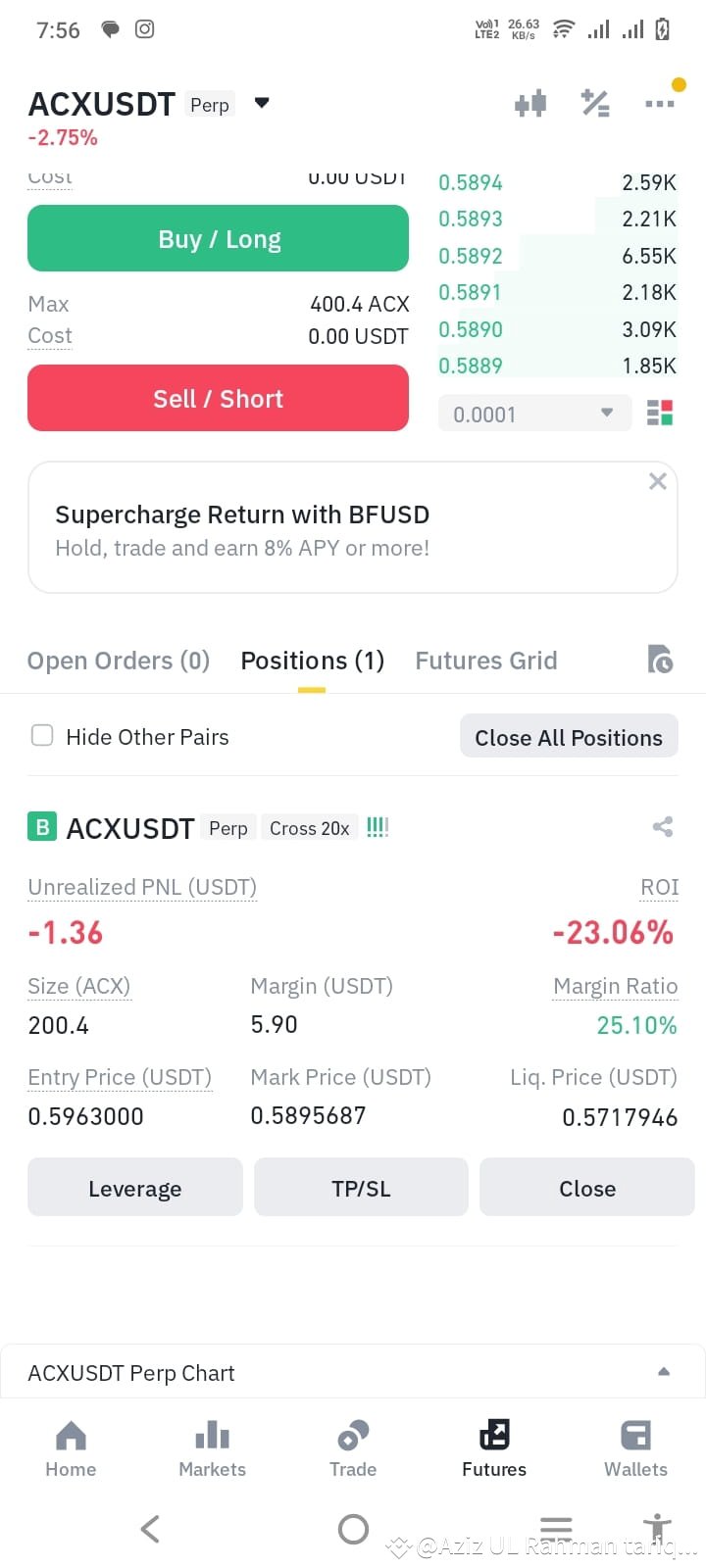Image resolution: width=706 pixels, height=1568 pixels.
Task: Open the percentage calculator icon
Action: (x=595, y=103)
